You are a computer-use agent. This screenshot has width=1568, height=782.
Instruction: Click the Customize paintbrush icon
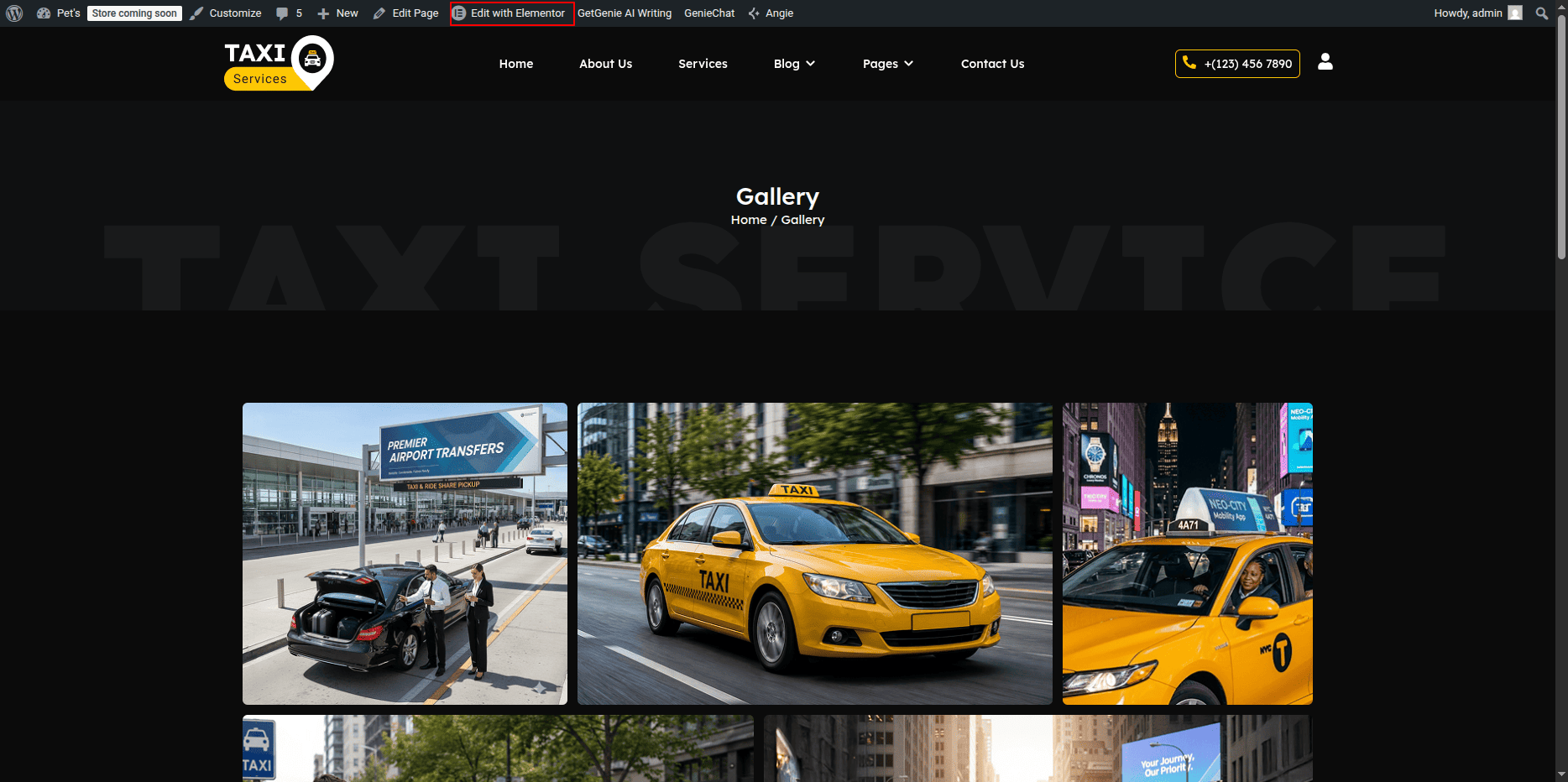coord(196,13)
